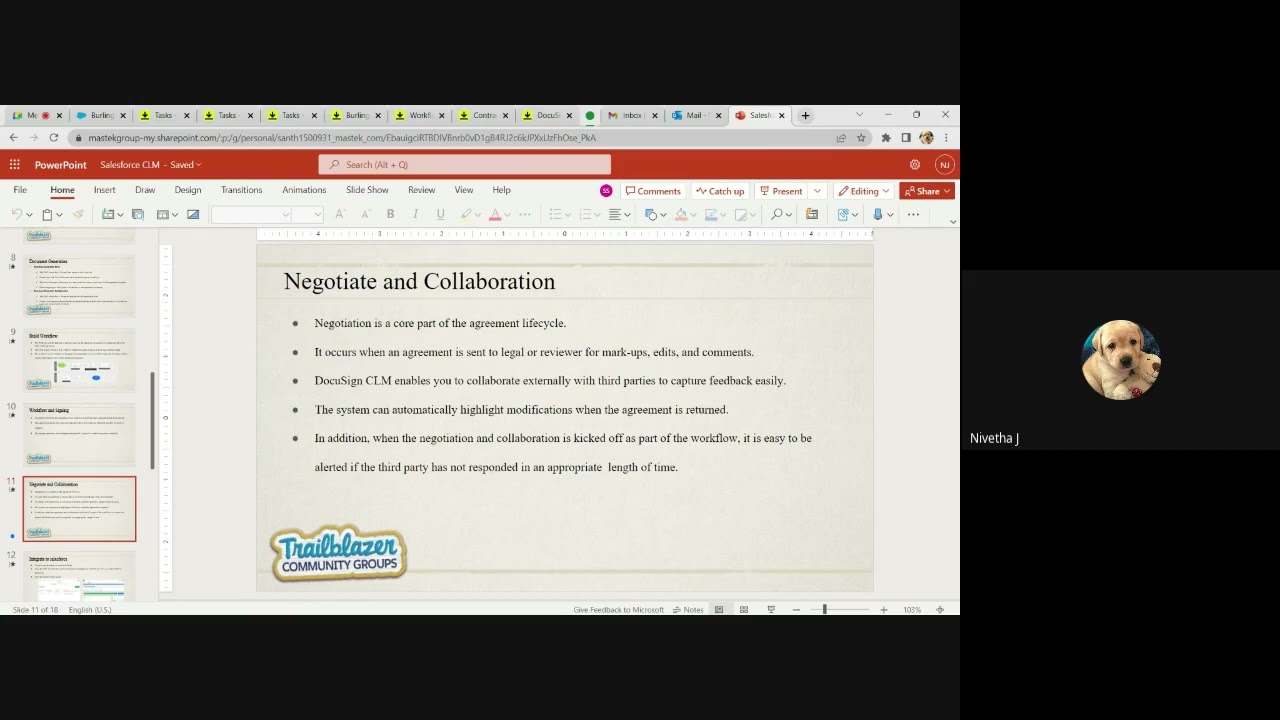Switch to Normal view in status bar

tap(719, 609)
